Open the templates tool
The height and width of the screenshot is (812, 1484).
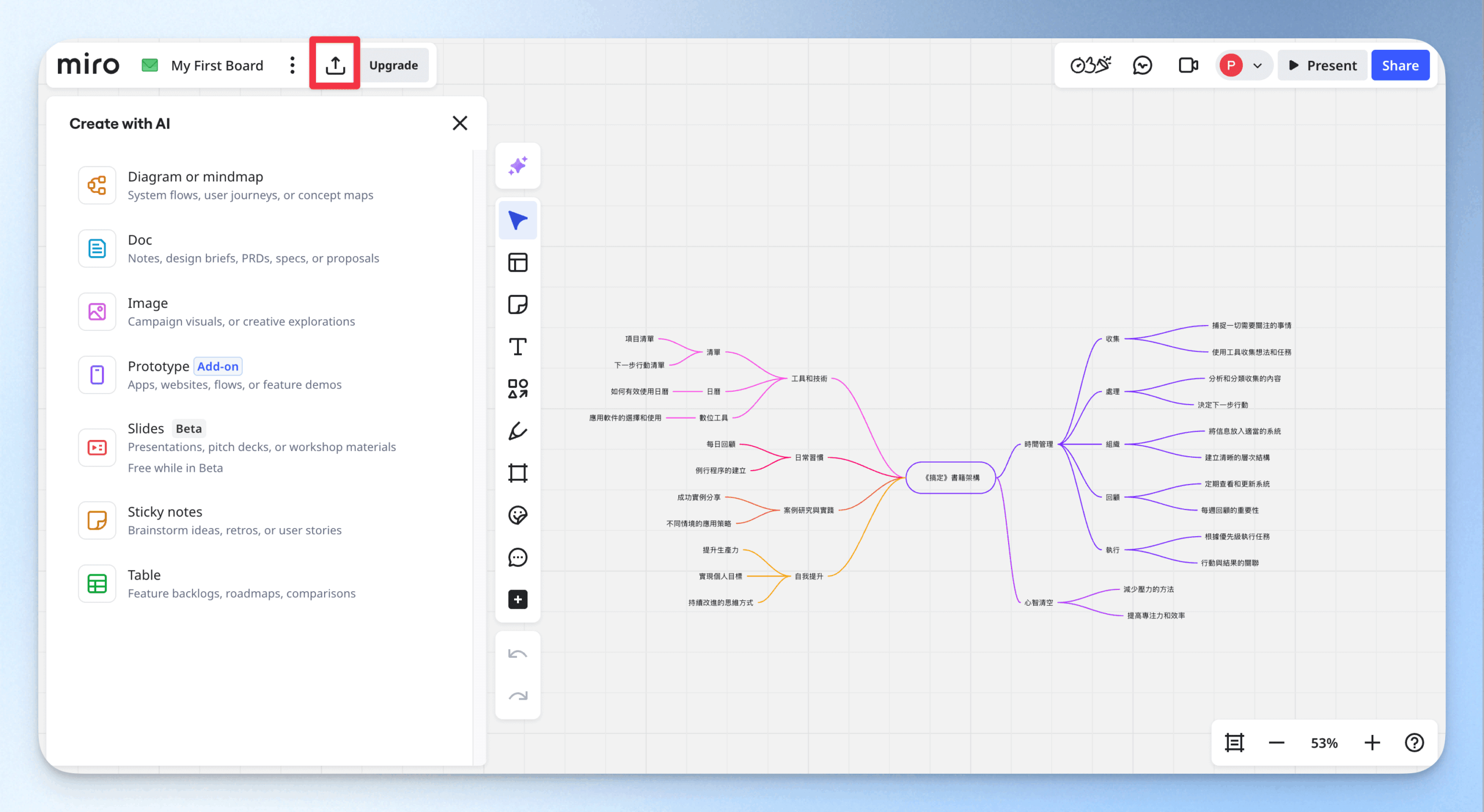click(518, 263)
